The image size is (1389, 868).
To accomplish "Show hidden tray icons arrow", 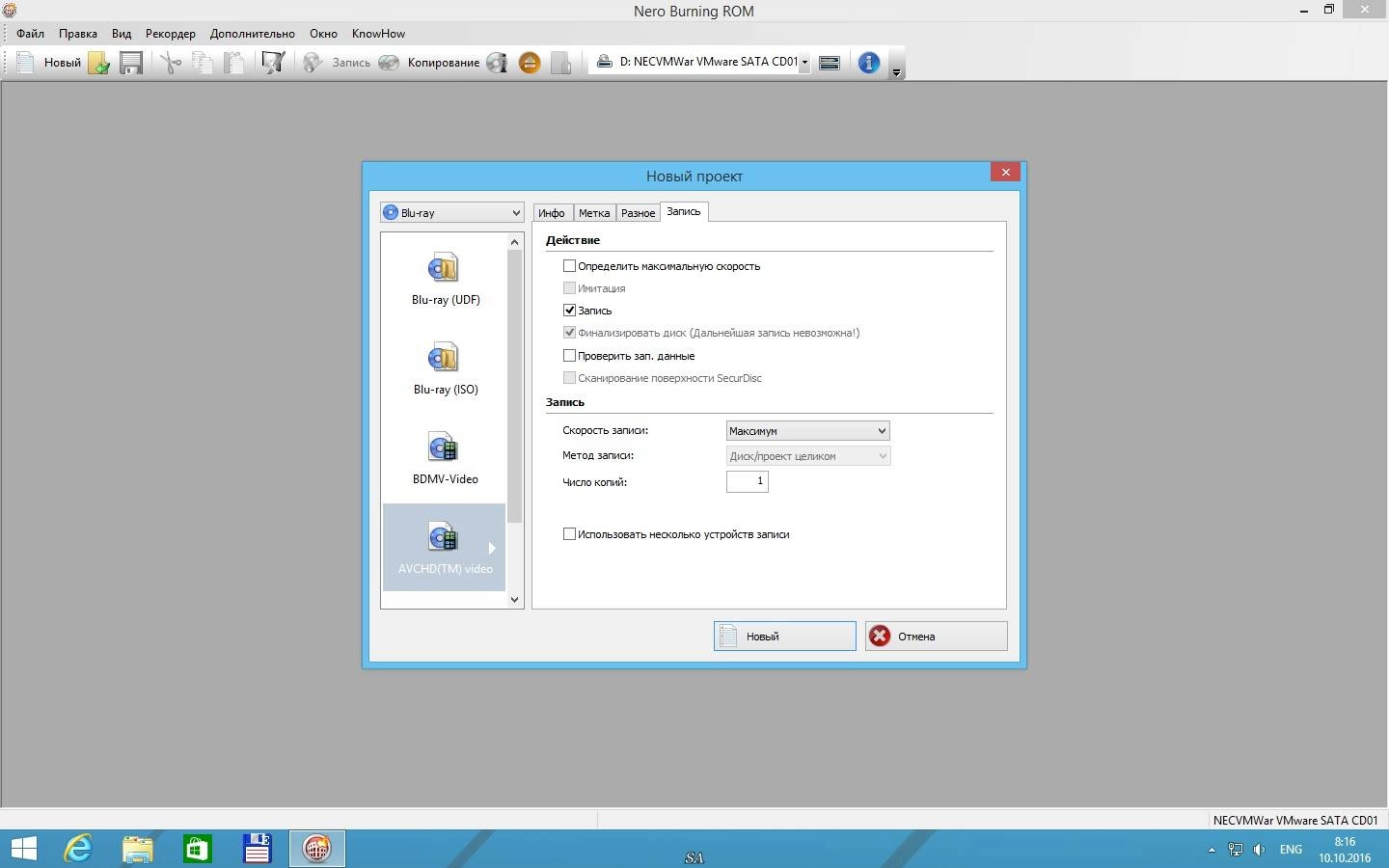I will tap(1212, 850).
